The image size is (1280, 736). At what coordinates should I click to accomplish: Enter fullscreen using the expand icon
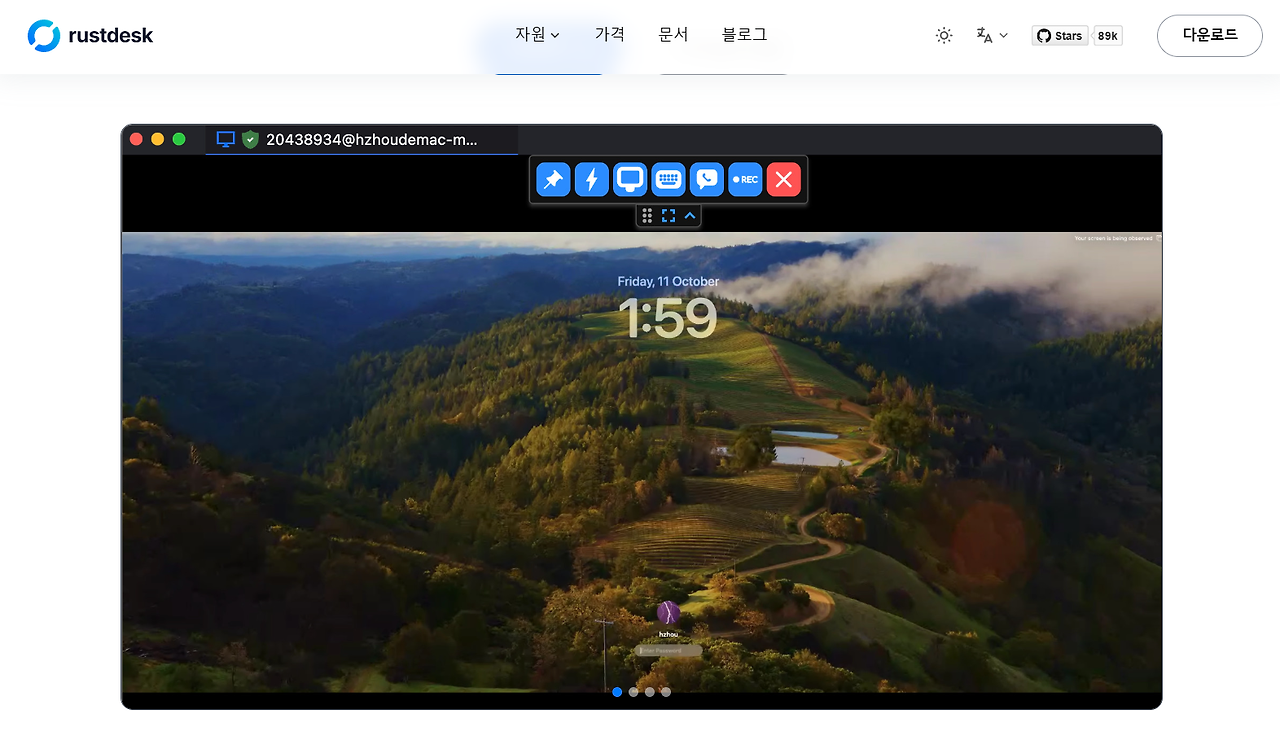tap(669, 214)
